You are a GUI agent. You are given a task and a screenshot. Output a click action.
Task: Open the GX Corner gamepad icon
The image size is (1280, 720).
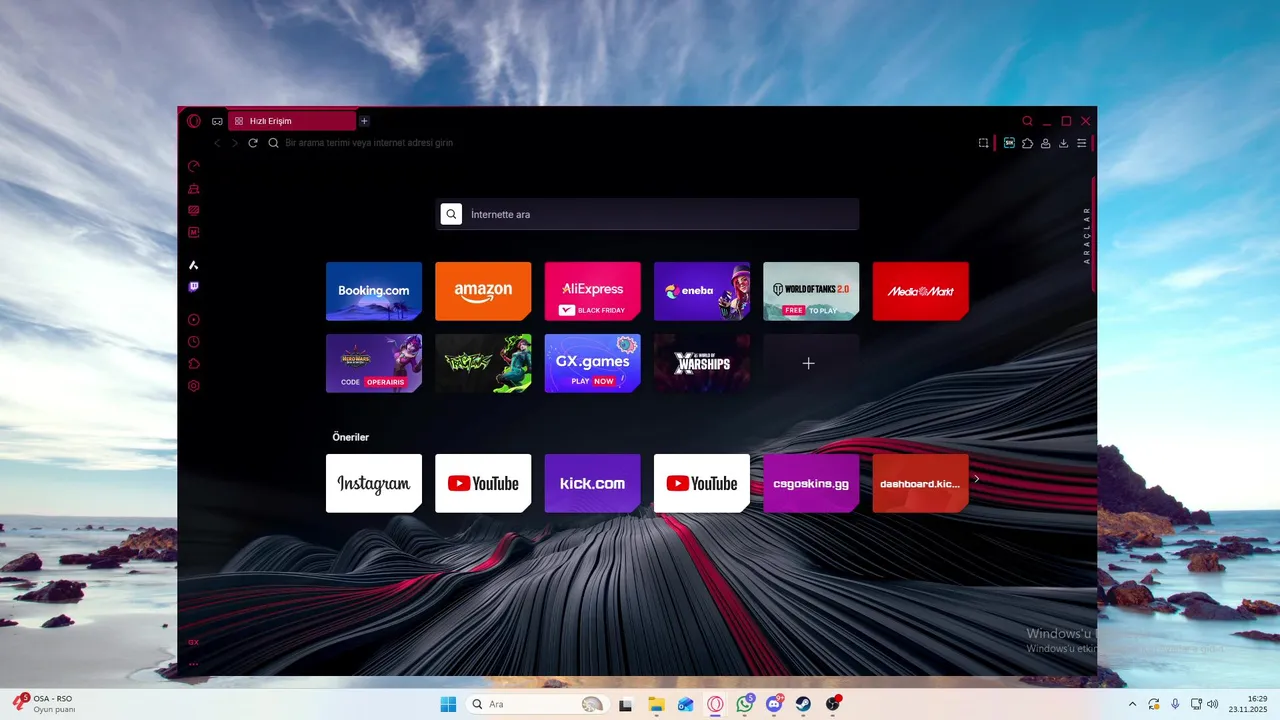click(x=217, y=121)
